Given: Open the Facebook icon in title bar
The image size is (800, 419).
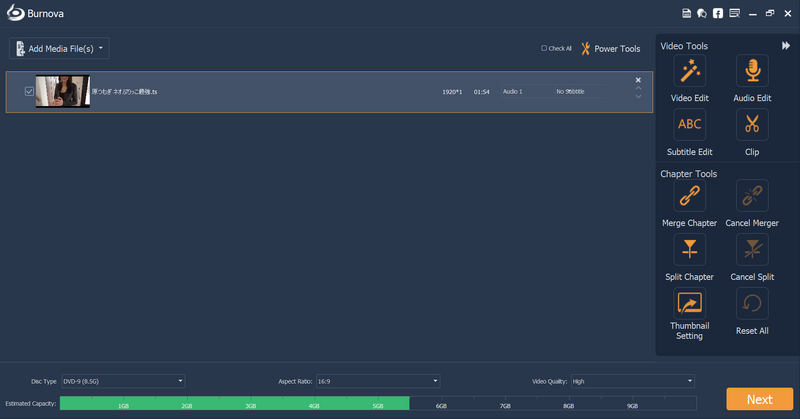Looking at the screenshot, I should (718, 13).
